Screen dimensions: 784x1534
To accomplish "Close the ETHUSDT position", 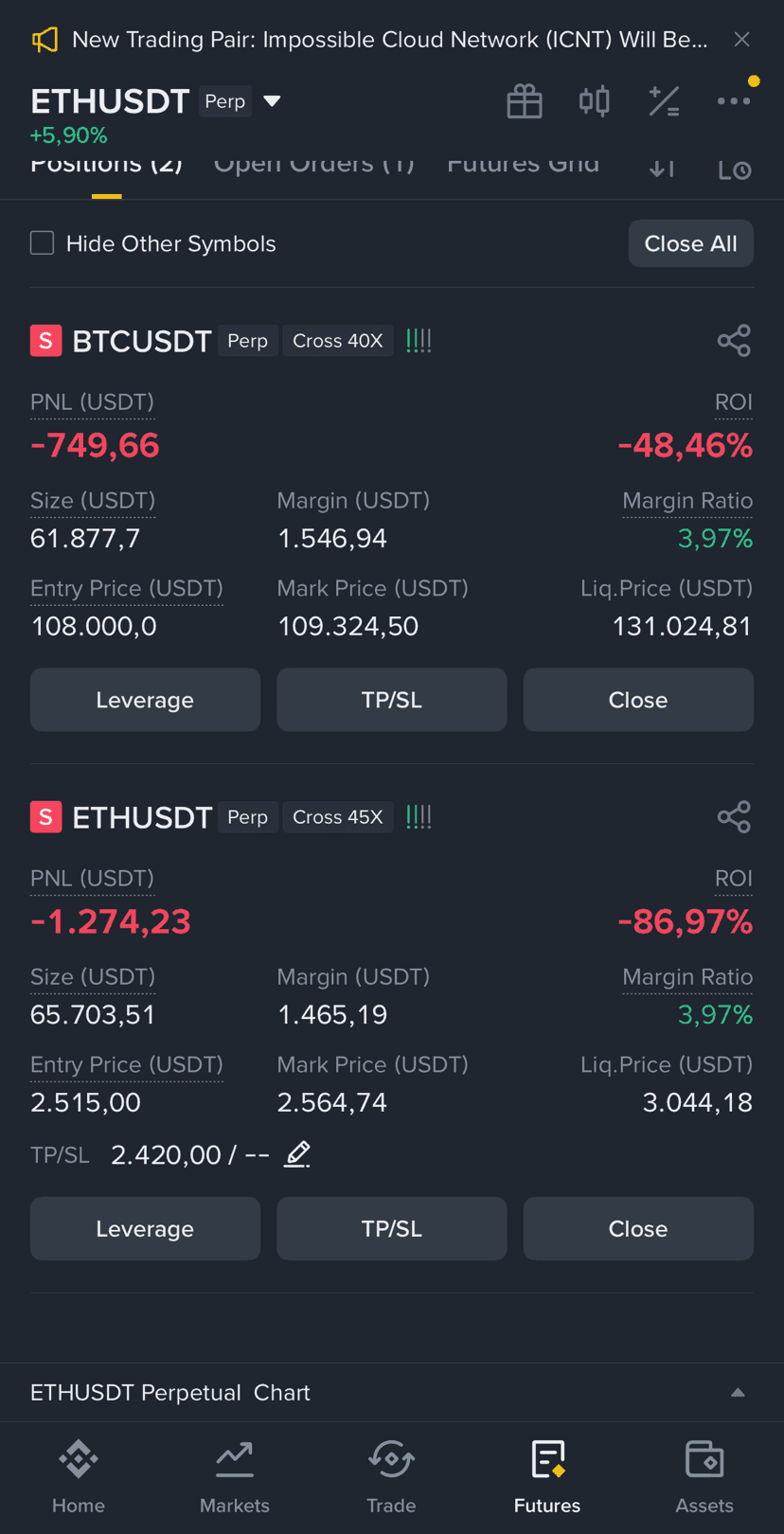I will pos(638,1228).
